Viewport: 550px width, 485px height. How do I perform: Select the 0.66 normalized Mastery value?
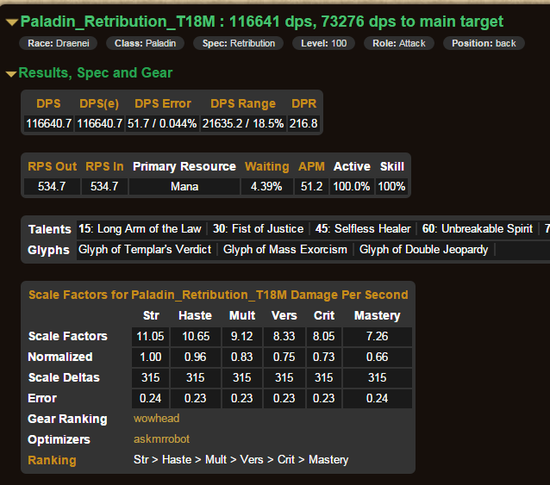click(x=377, y=357)
